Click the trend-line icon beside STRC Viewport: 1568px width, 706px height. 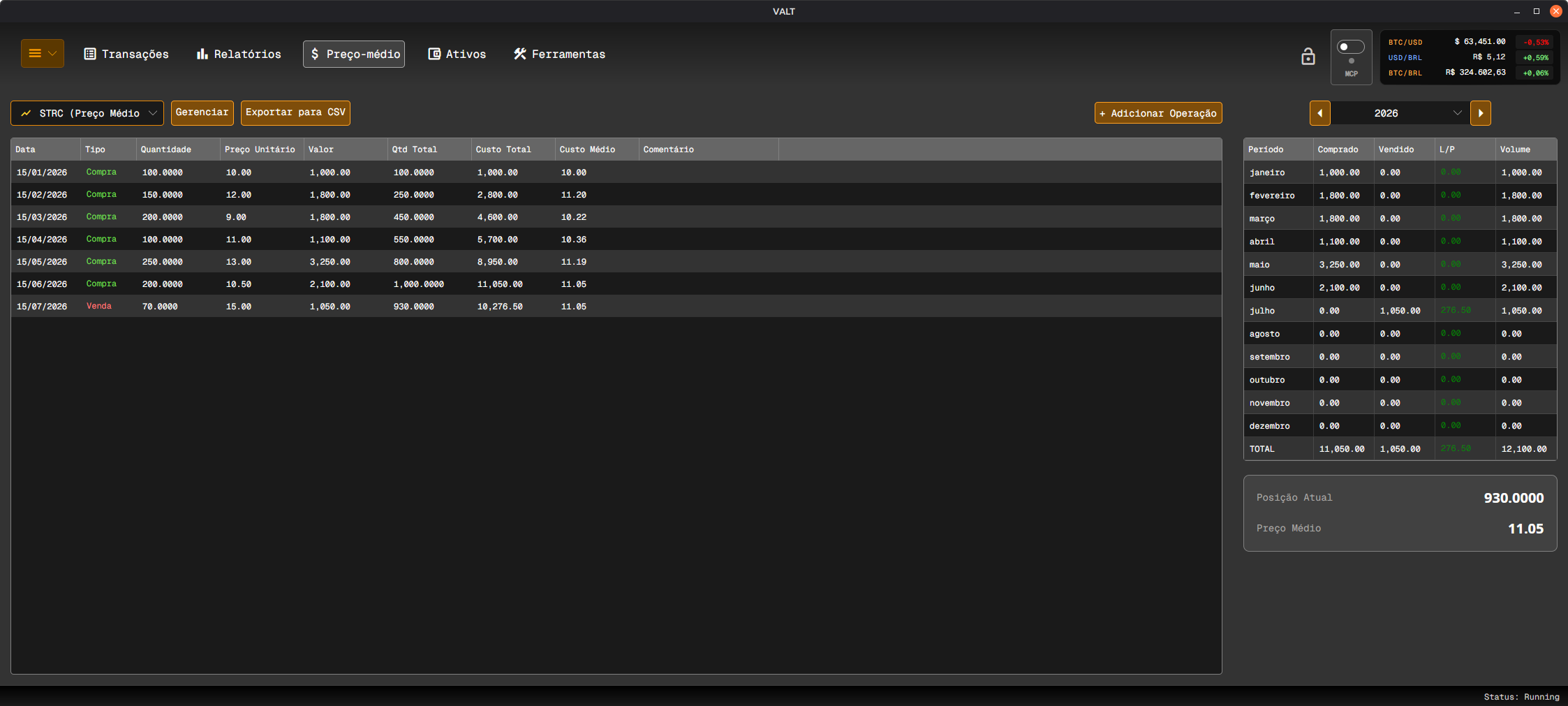[x=26, y=113]
